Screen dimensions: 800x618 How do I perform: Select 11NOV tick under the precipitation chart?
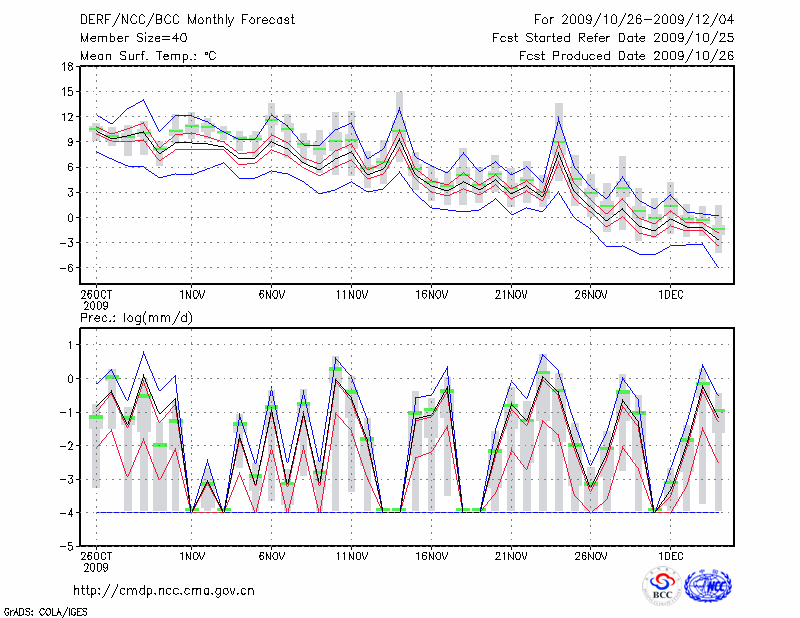(x=351, y=555)
